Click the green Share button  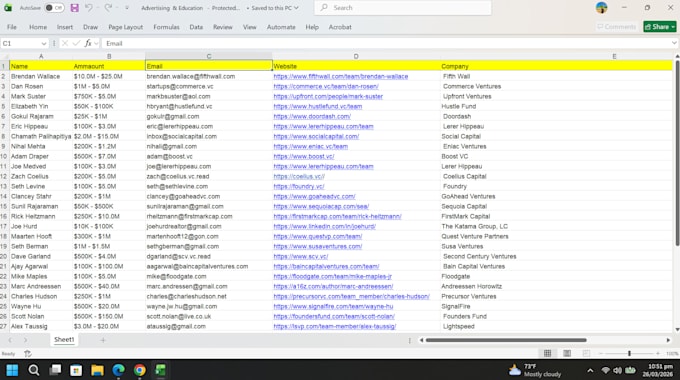point(660,27)
